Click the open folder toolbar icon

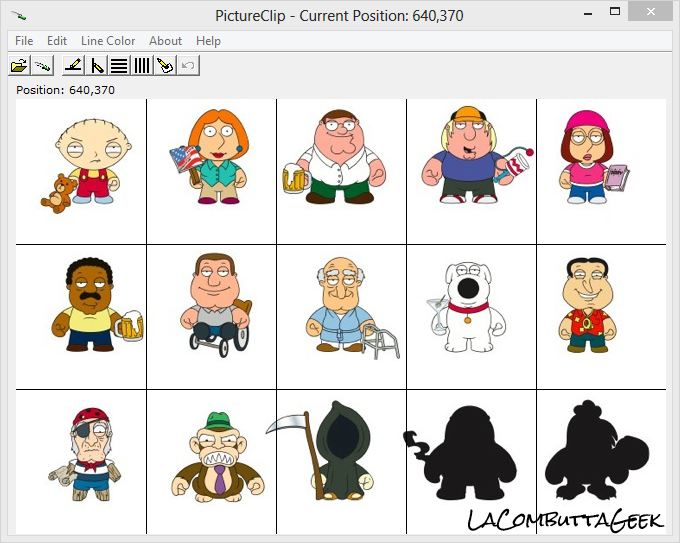19,65
